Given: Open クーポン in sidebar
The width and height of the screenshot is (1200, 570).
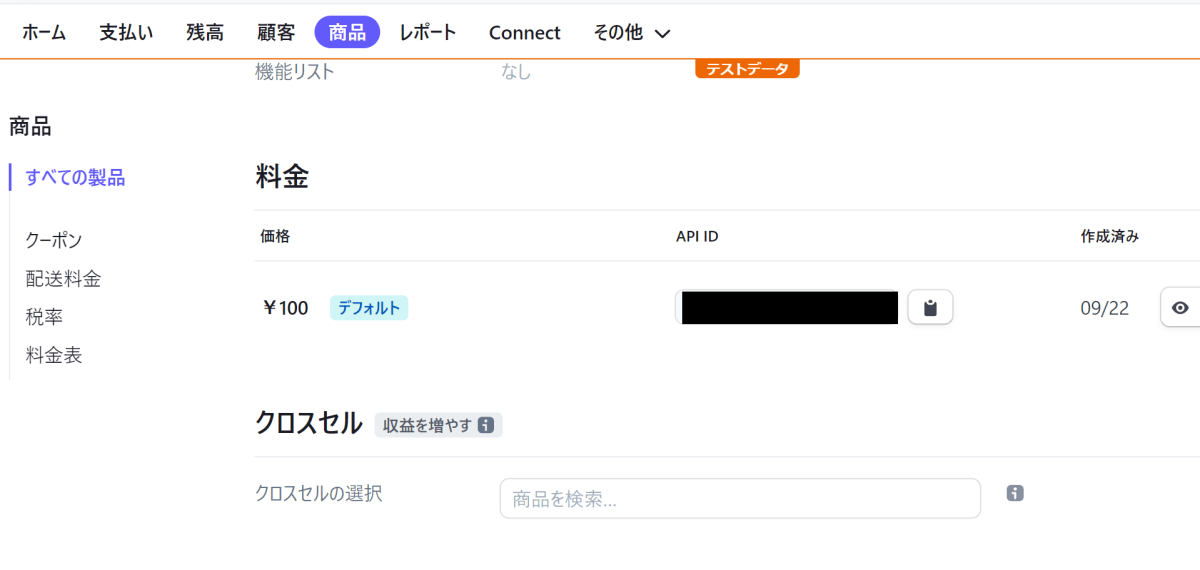Looking at the screenshot, I should 54,240.
